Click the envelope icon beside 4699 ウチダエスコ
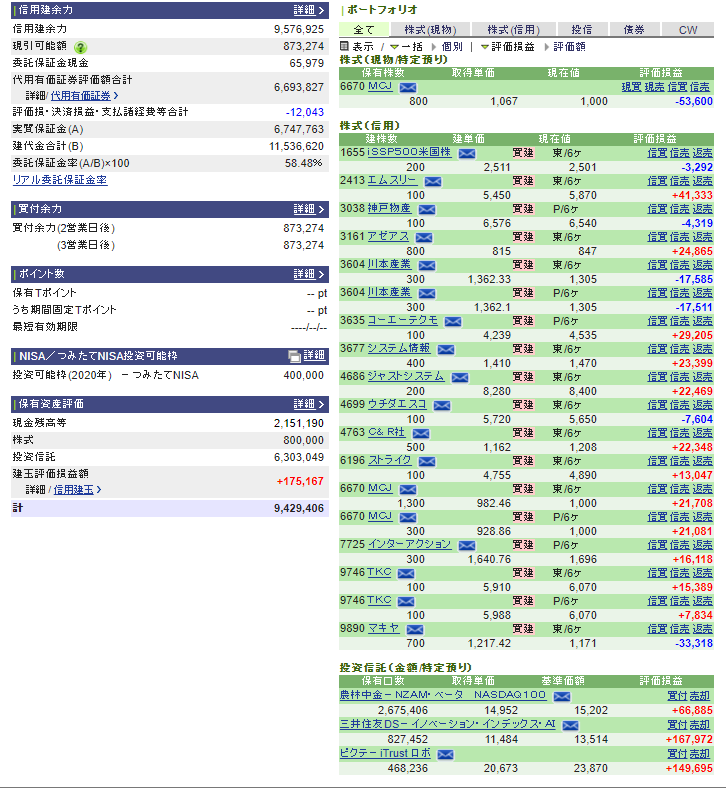Viewport: 726px width, 788px height. [x=442, y=406]
